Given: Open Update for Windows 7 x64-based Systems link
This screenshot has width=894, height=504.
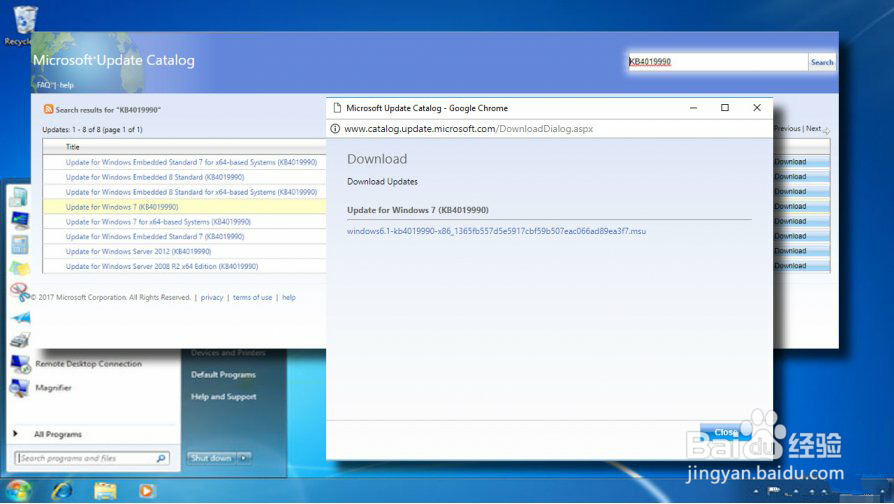Looking at the screenshot, I should tap(158, 222).
